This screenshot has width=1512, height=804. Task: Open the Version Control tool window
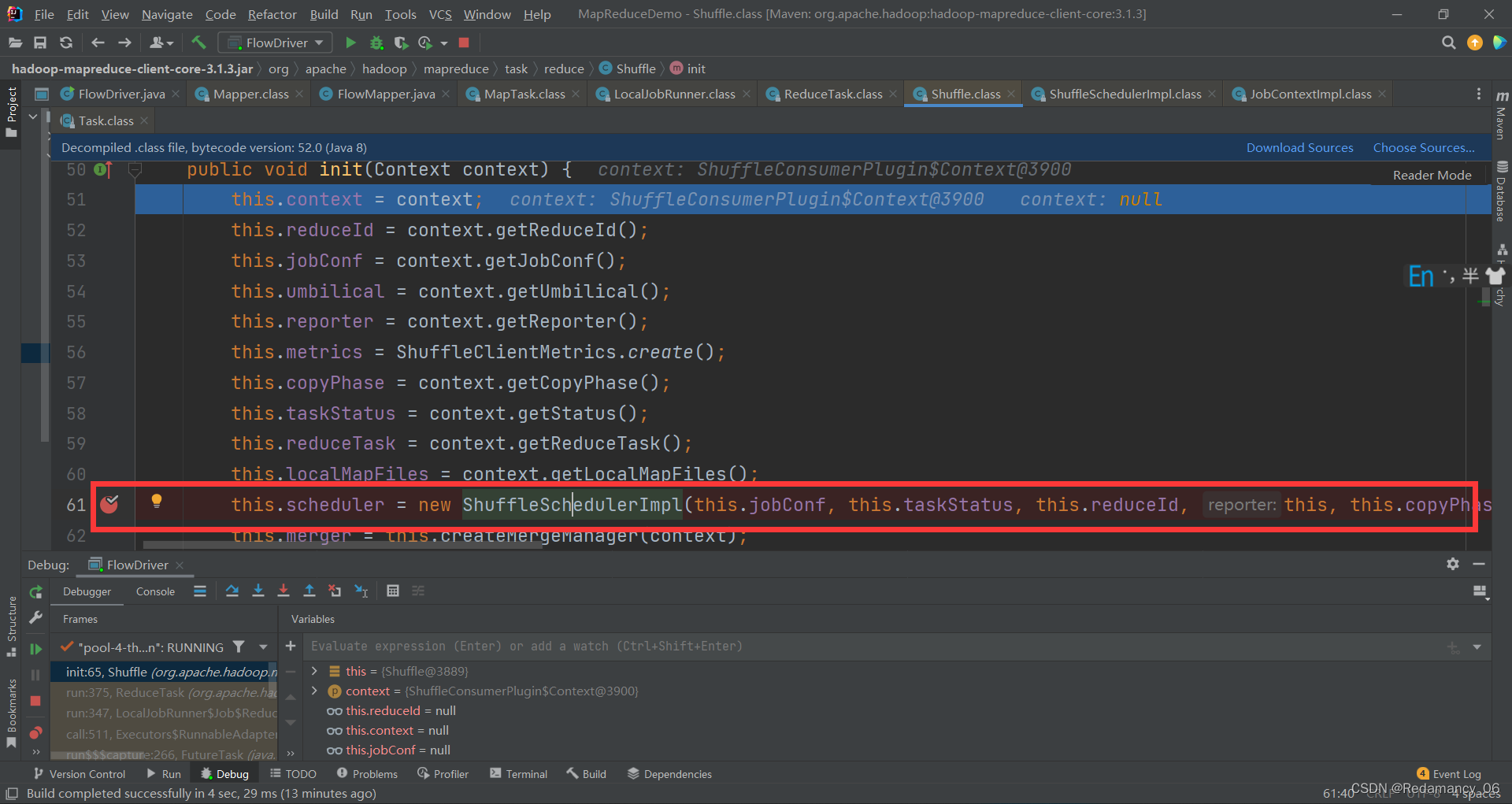(x=79, y=774)
